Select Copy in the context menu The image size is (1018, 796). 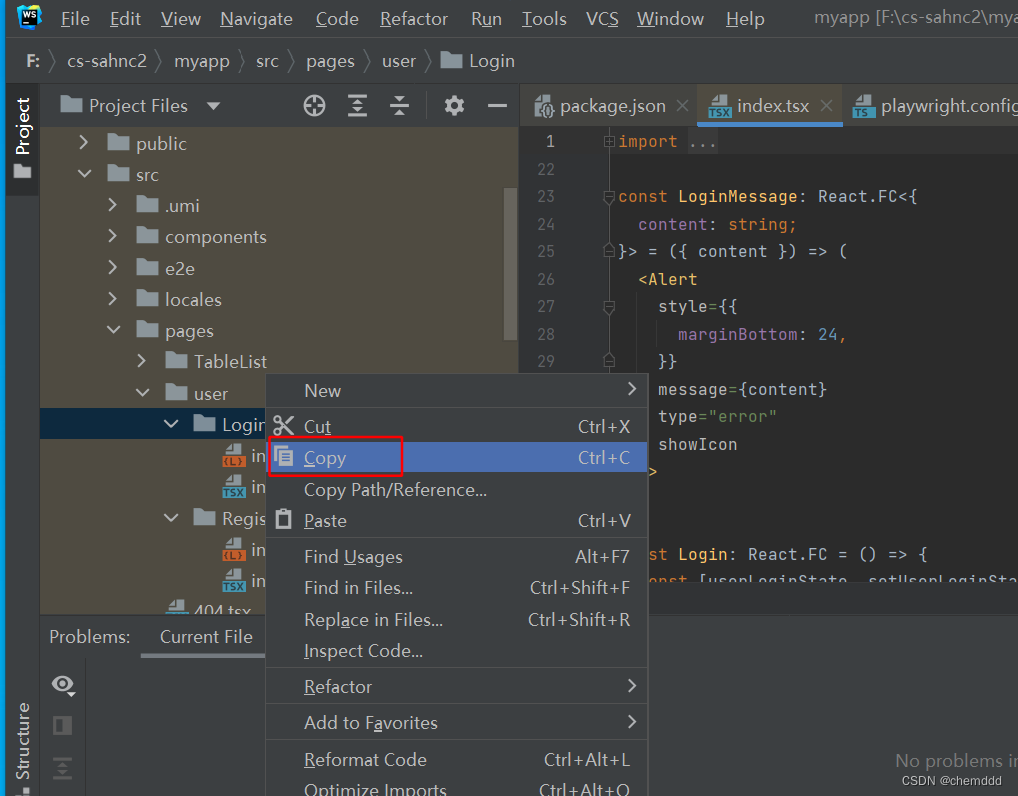click(x=456, y=457)
